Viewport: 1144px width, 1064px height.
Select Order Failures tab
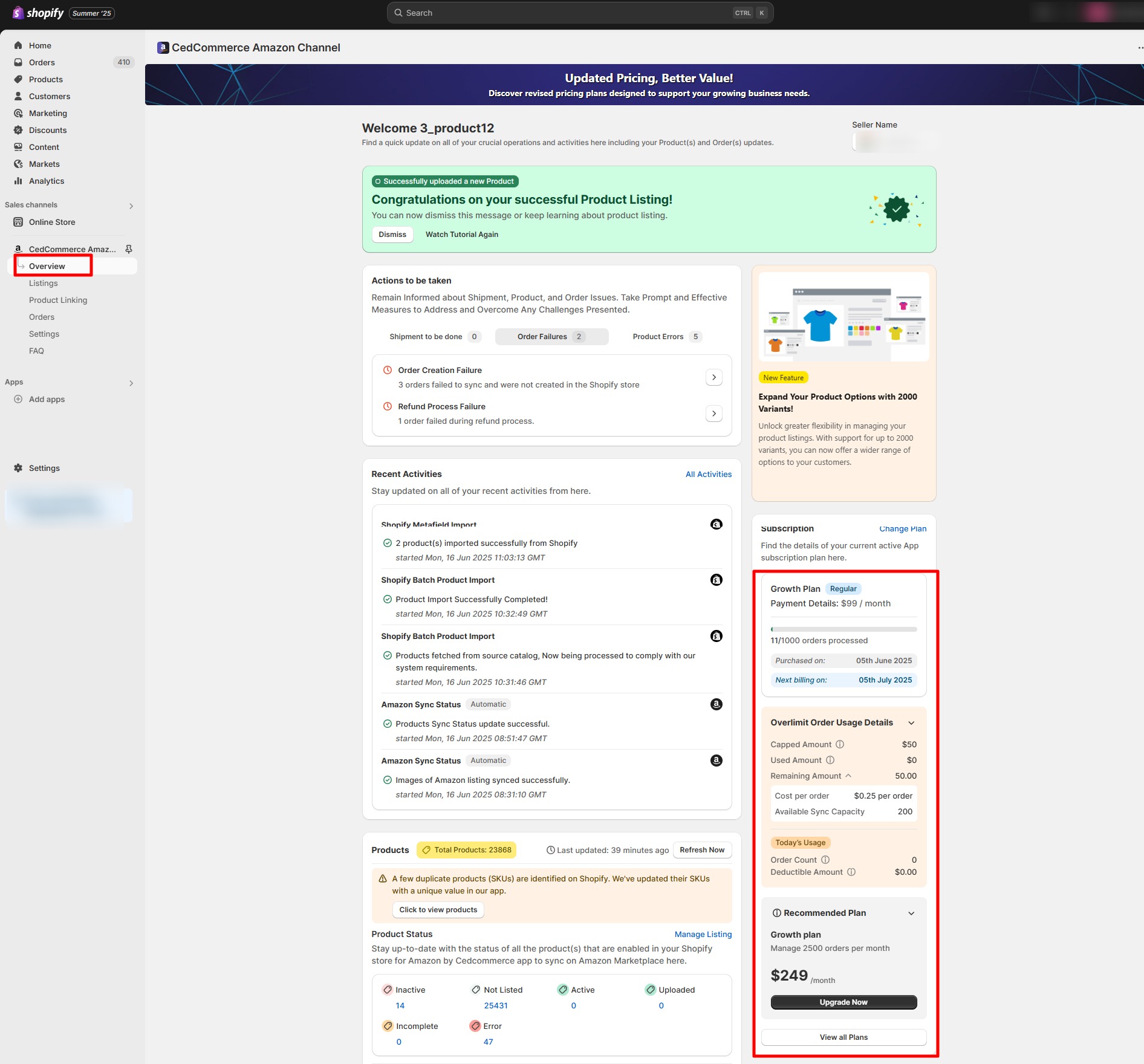(551, 337)
